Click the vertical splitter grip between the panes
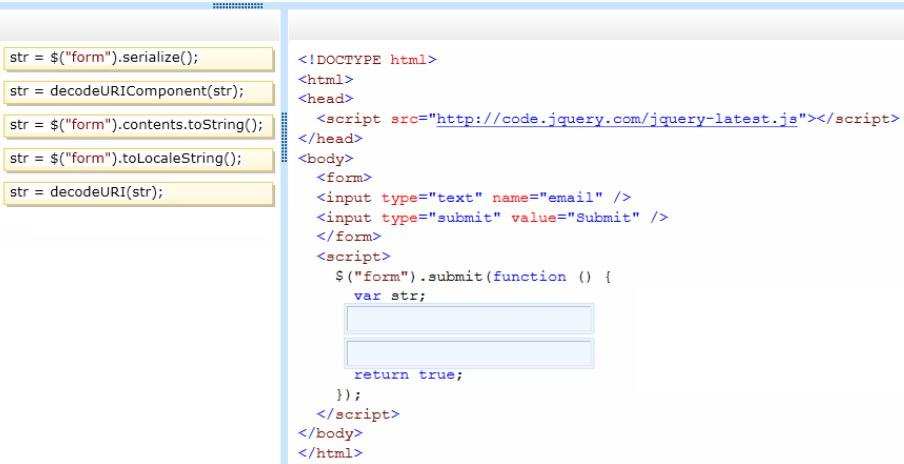 click(284, 137)
